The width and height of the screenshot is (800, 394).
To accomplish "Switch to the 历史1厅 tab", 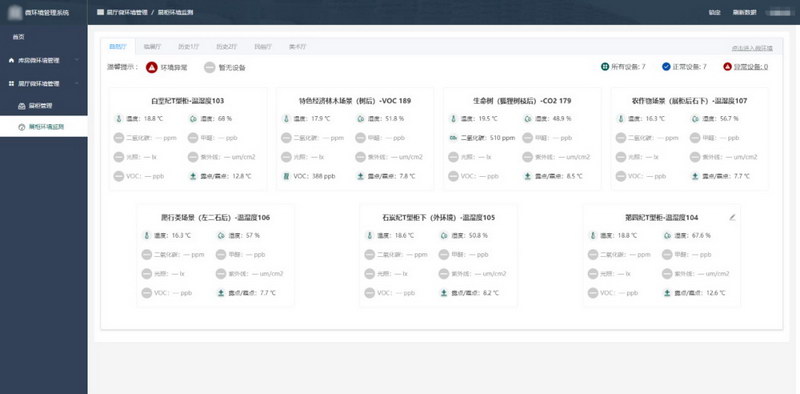I will click(189, 47).
